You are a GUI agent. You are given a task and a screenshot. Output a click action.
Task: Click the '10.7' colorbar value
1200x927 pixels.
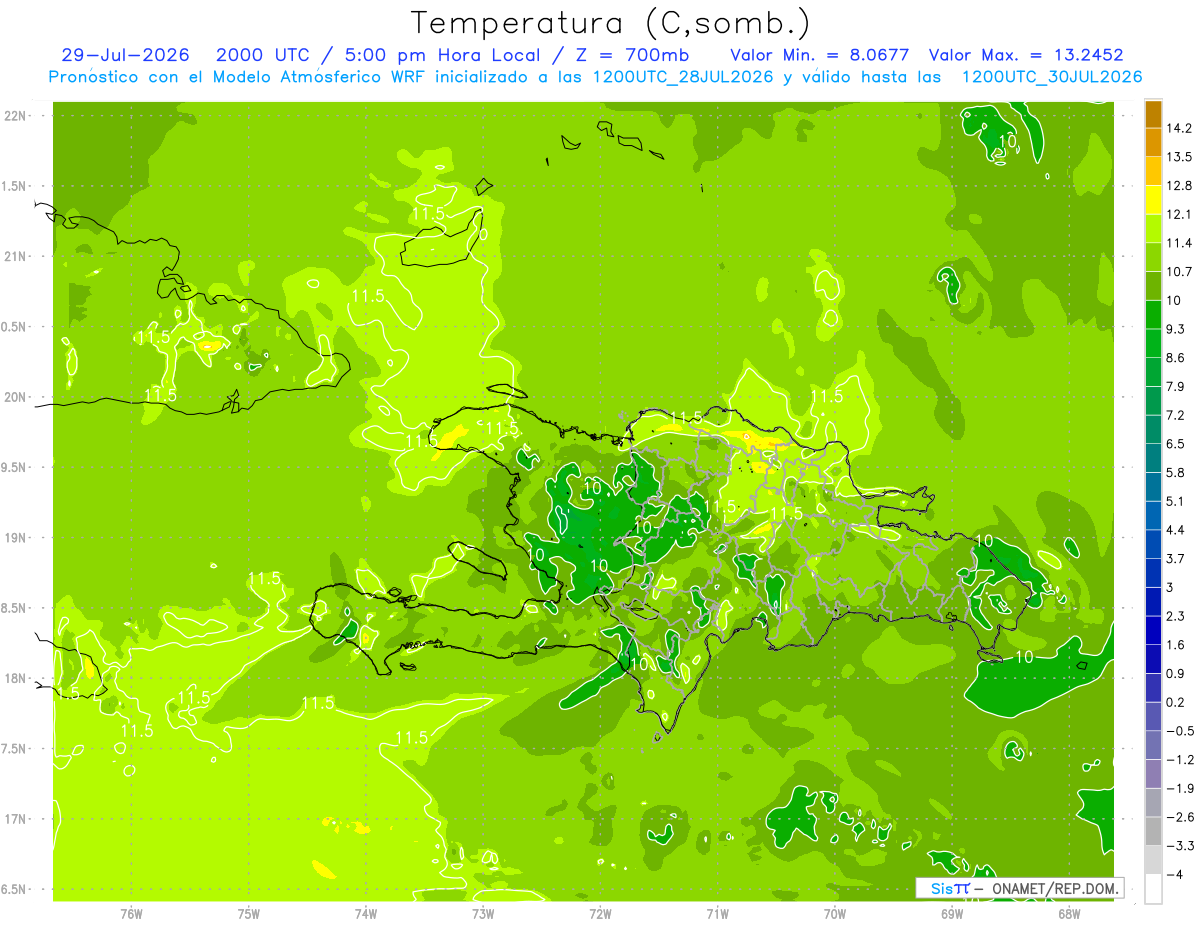pos(1180,272)
